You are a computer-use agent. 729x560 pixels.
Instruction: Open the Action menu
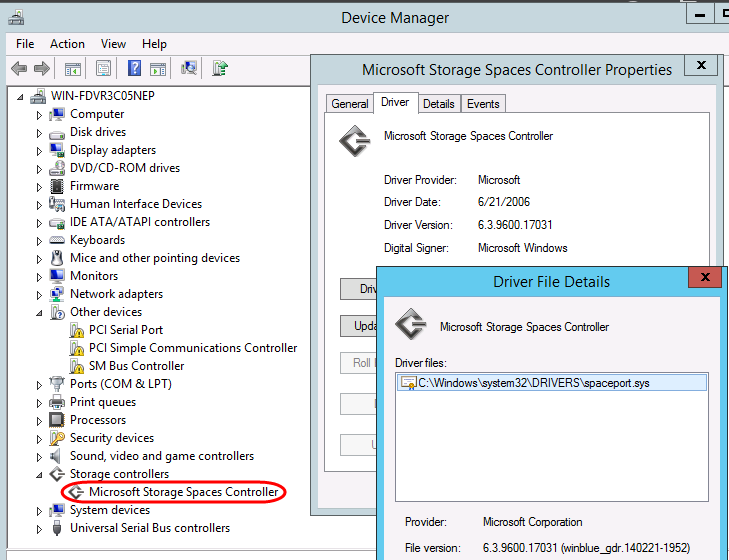click(67, 44)
